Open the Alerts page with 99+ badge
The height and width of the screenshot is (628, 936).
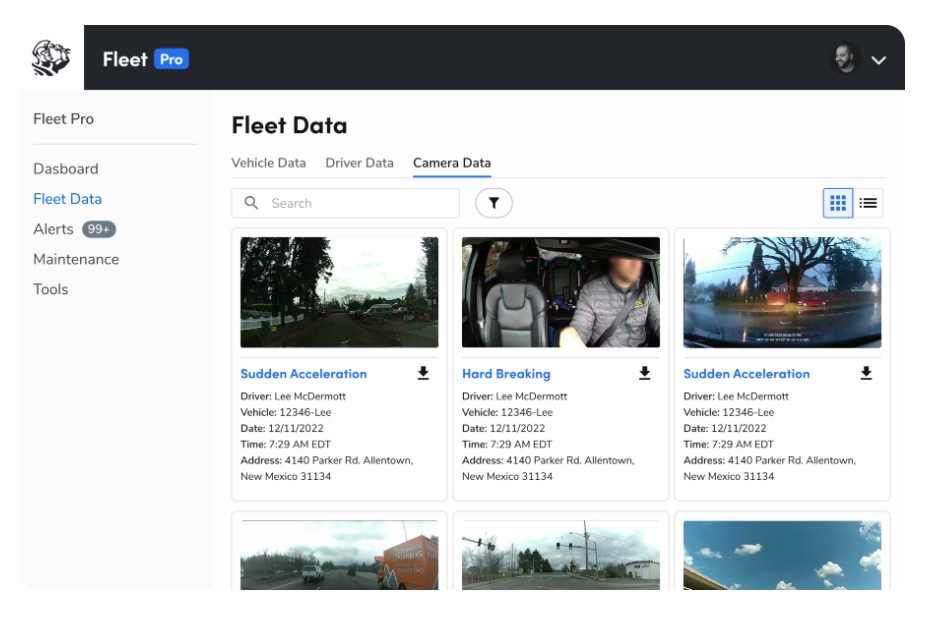pos(55,228)
